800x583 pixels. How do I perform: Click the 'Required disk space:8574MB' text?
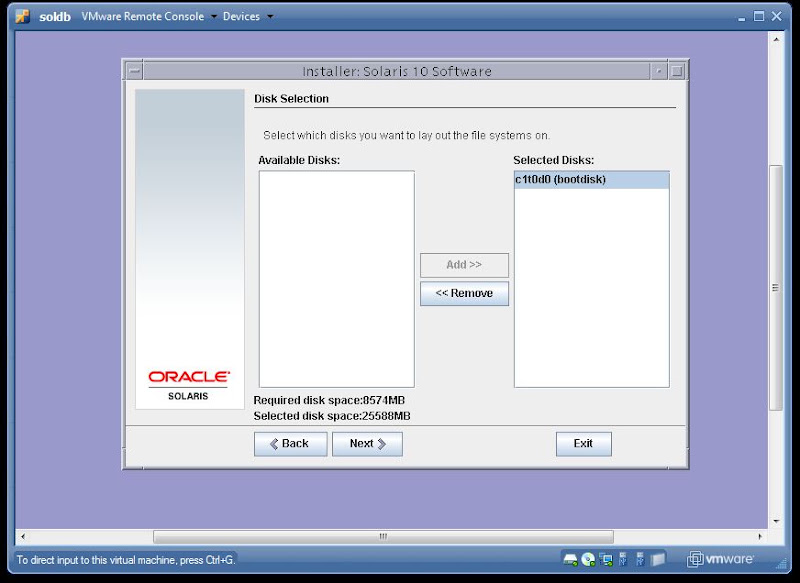[329, 400]
